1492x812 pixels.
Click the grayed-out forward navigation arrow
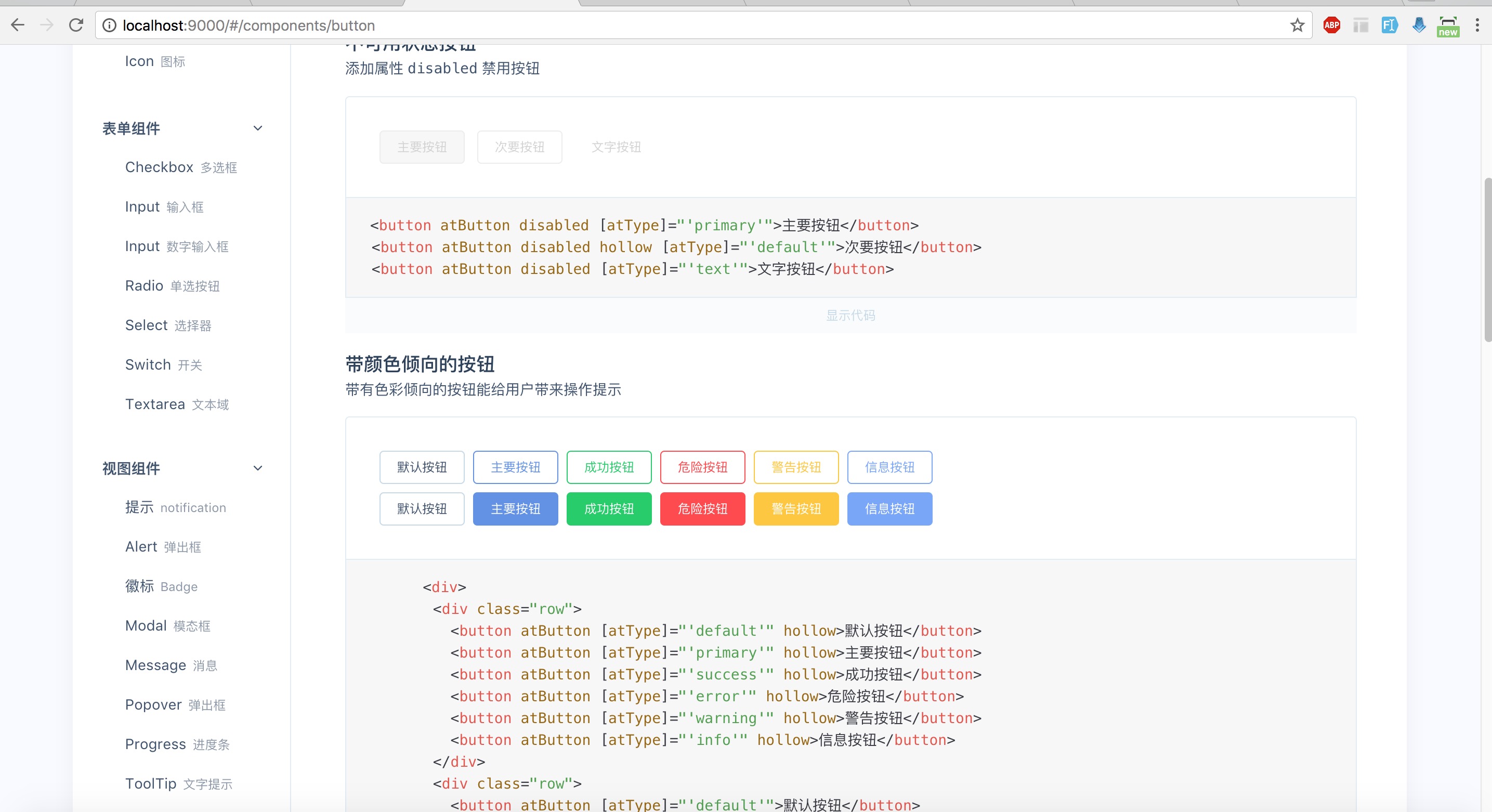coord(46,25)
